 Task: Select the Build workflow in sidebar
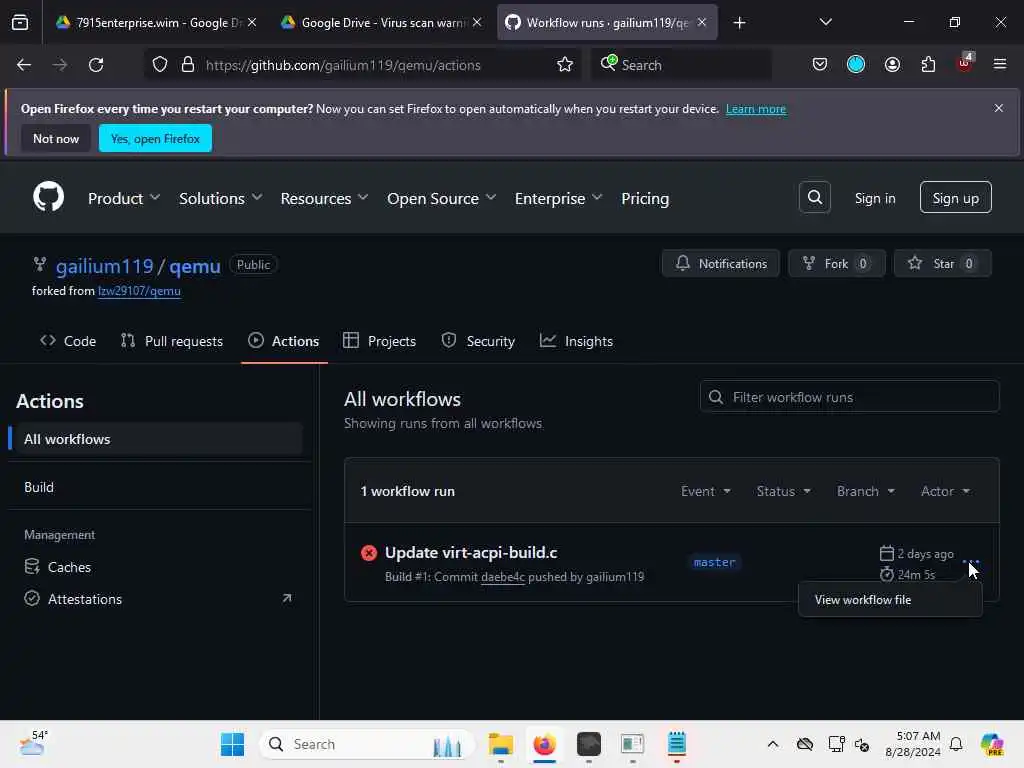(x=155, y=487)
